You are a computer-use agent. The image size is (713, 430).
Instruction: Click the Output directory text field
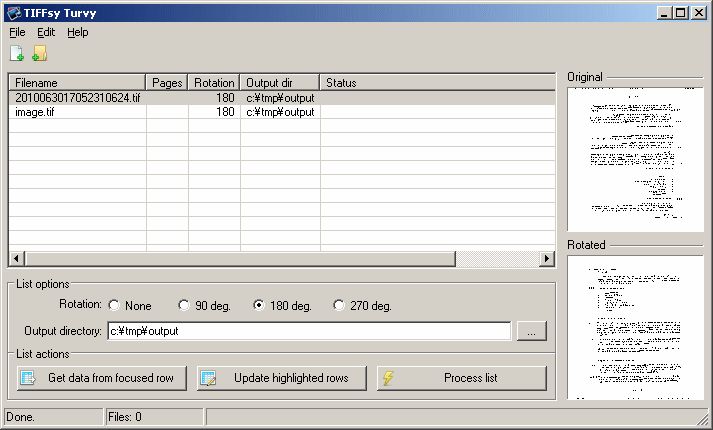click(309, 331)
